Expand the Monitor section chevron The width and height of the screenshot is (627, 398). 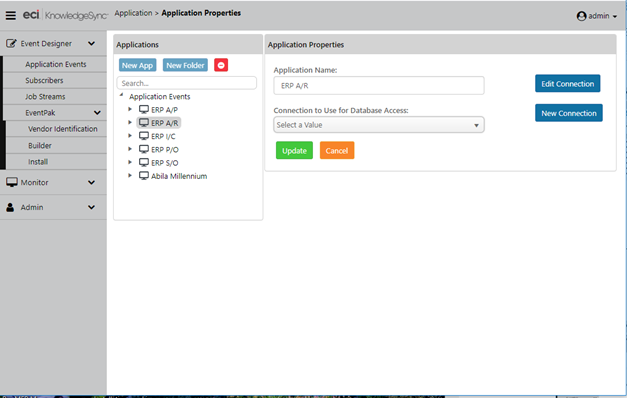[x=92, y=182]
